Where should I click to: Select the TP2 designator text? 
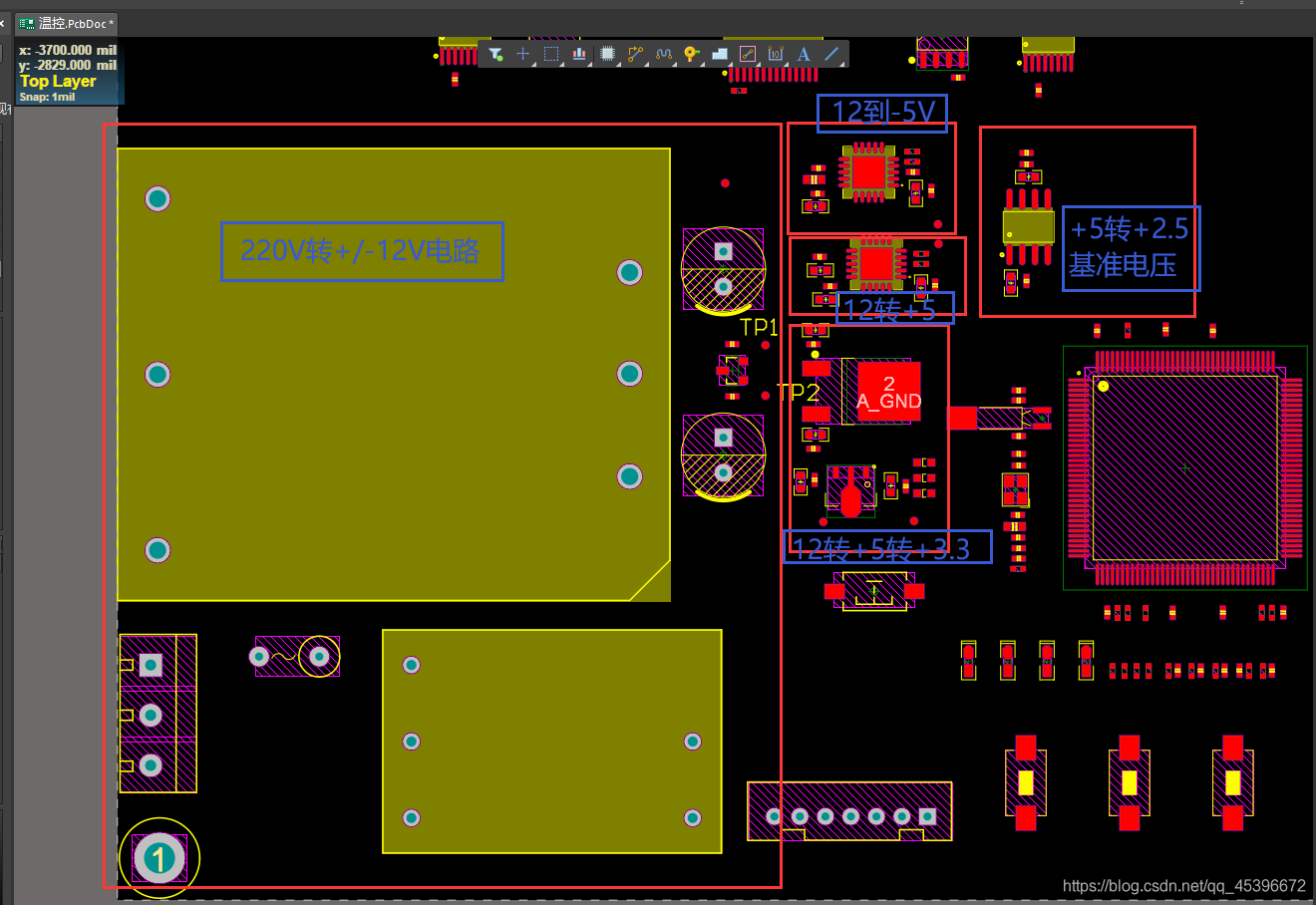[x=799, y=393]
